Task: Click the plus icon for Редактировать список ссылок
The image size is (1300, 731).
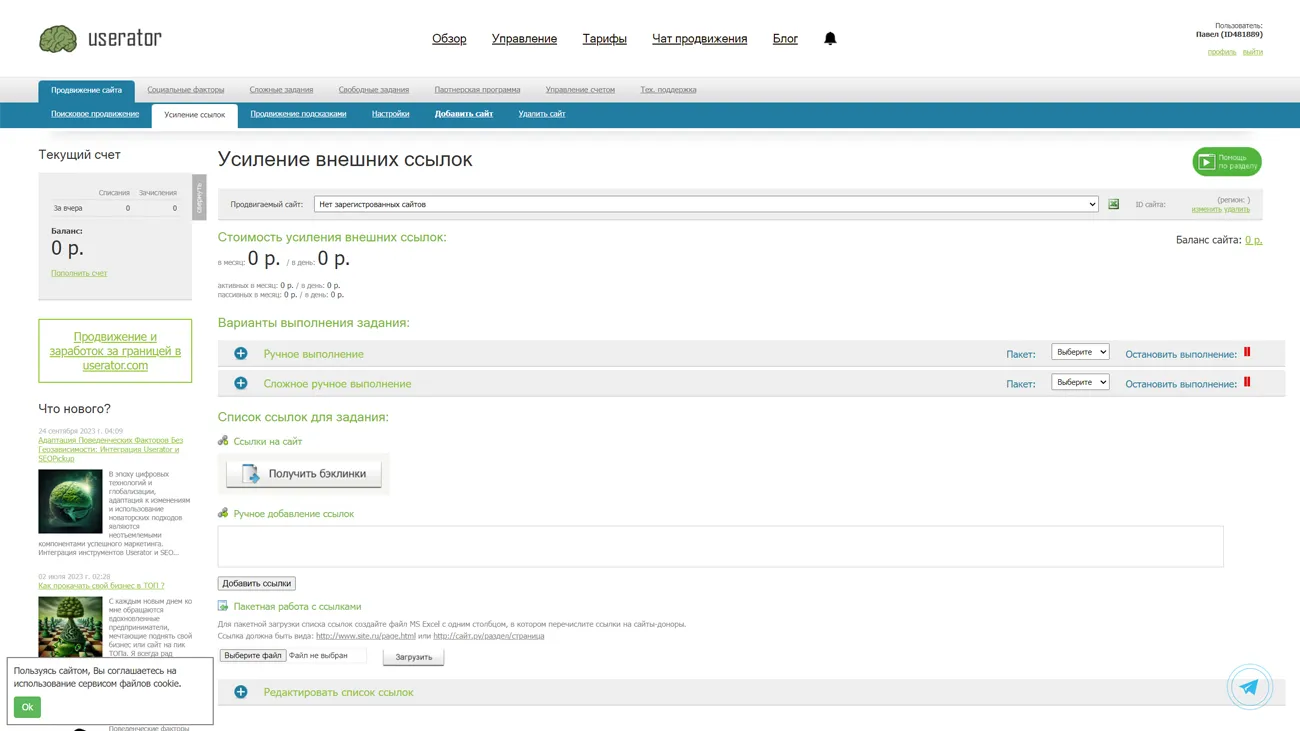Action: pos(241,692)
